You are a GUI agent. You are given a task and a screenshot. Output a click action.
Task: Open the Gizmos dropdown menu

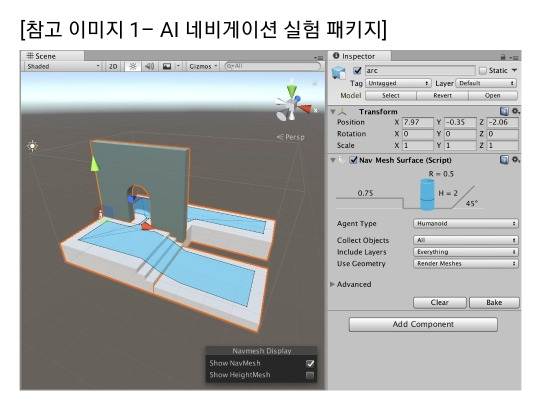[203, 66]
